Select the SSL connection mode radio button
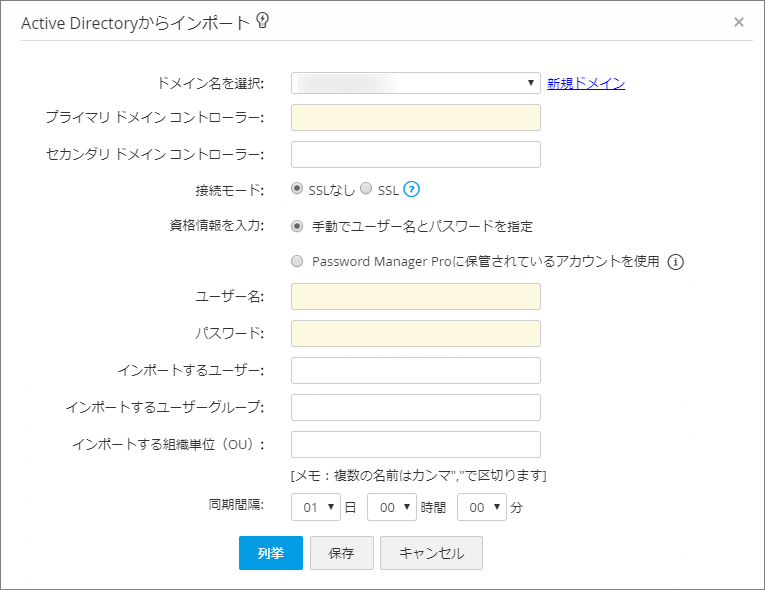Image resolution: width=765 pixels, height=590 pixels. point(366,189)
